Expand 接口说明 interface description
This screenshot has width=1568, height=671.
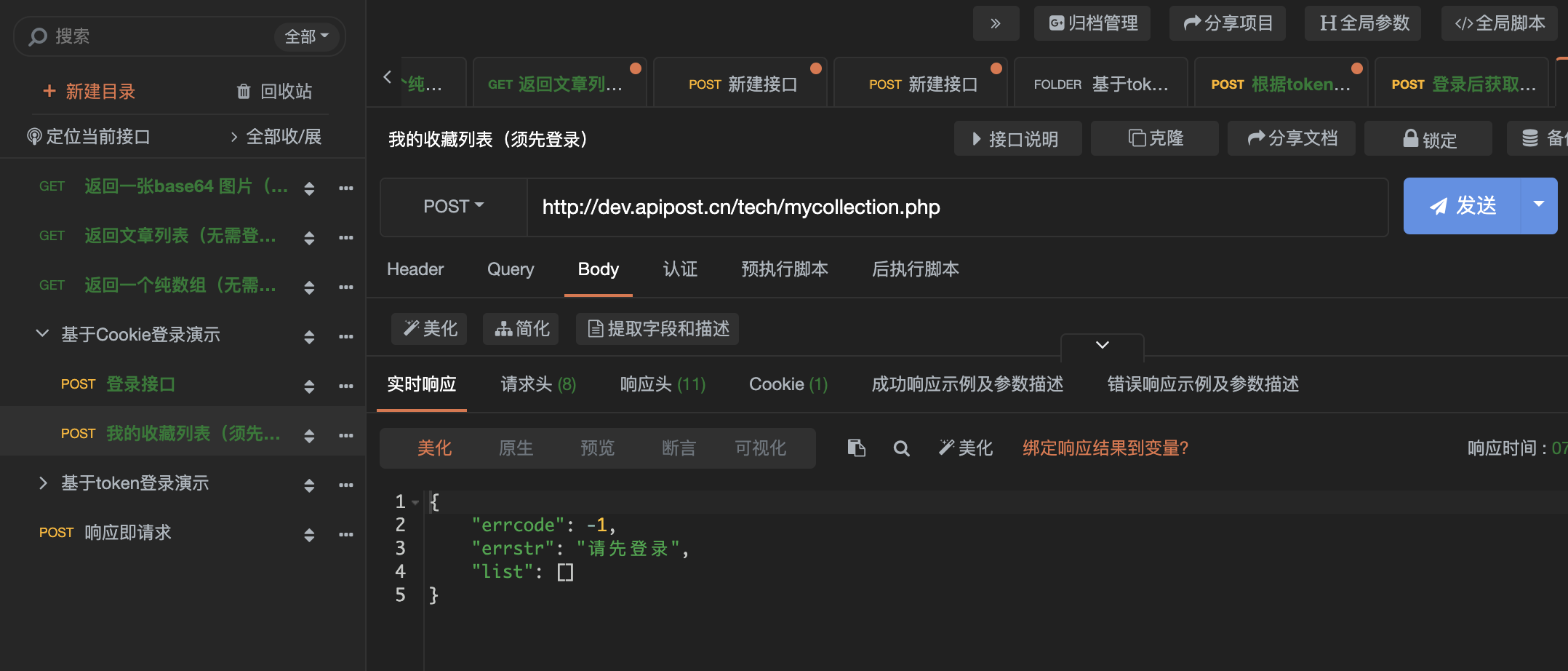click(1018, 138)
